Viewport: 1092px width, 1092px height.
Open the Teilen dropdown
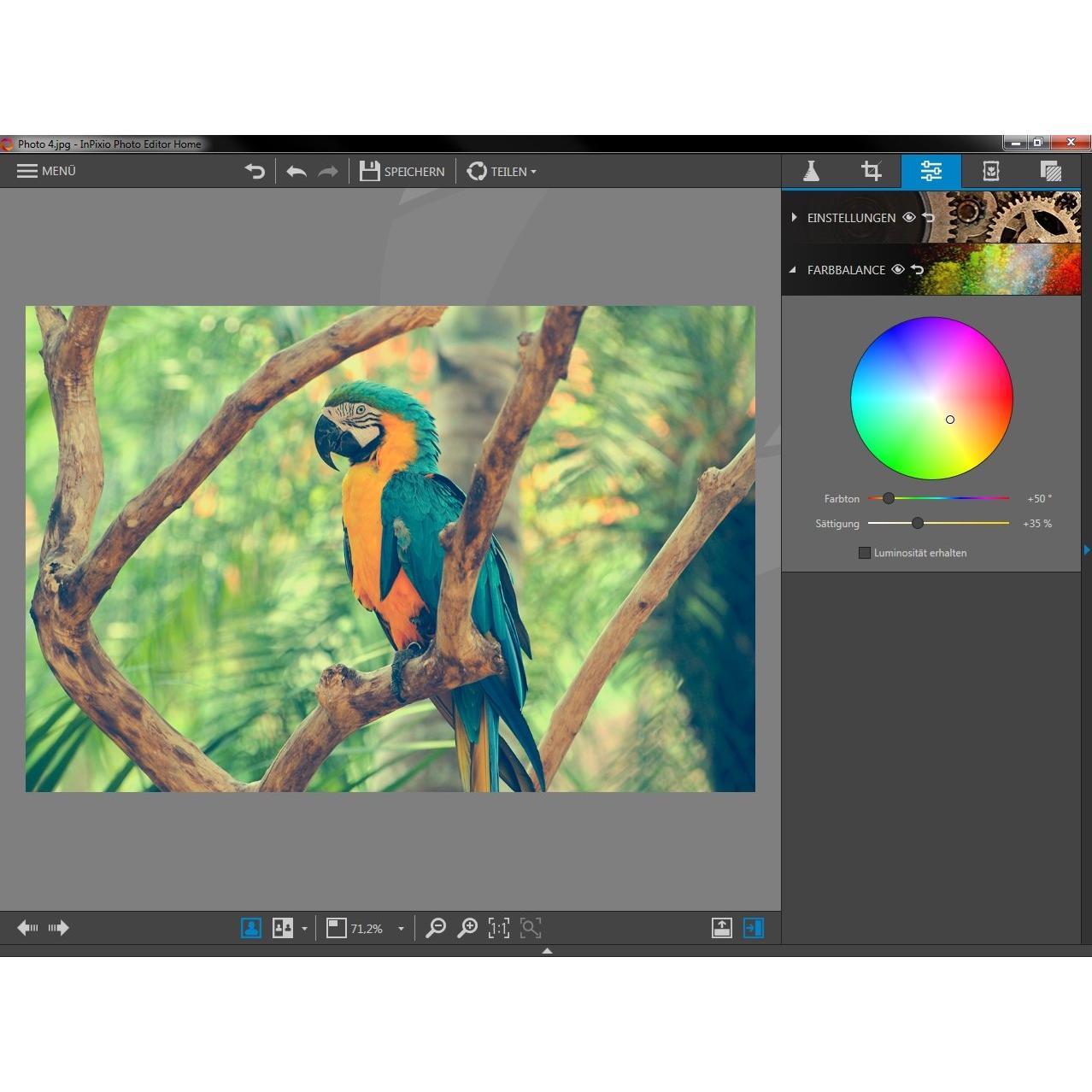pyautogui.click(x=502, y=172)
